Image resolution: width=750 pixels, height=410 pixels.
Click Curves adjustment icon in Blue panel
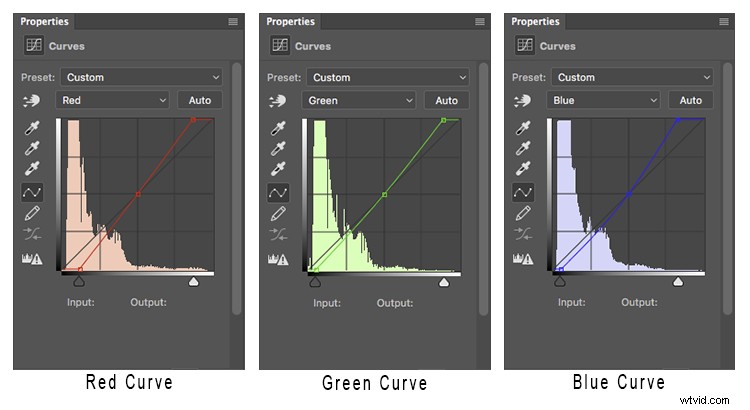pos(522,45)
